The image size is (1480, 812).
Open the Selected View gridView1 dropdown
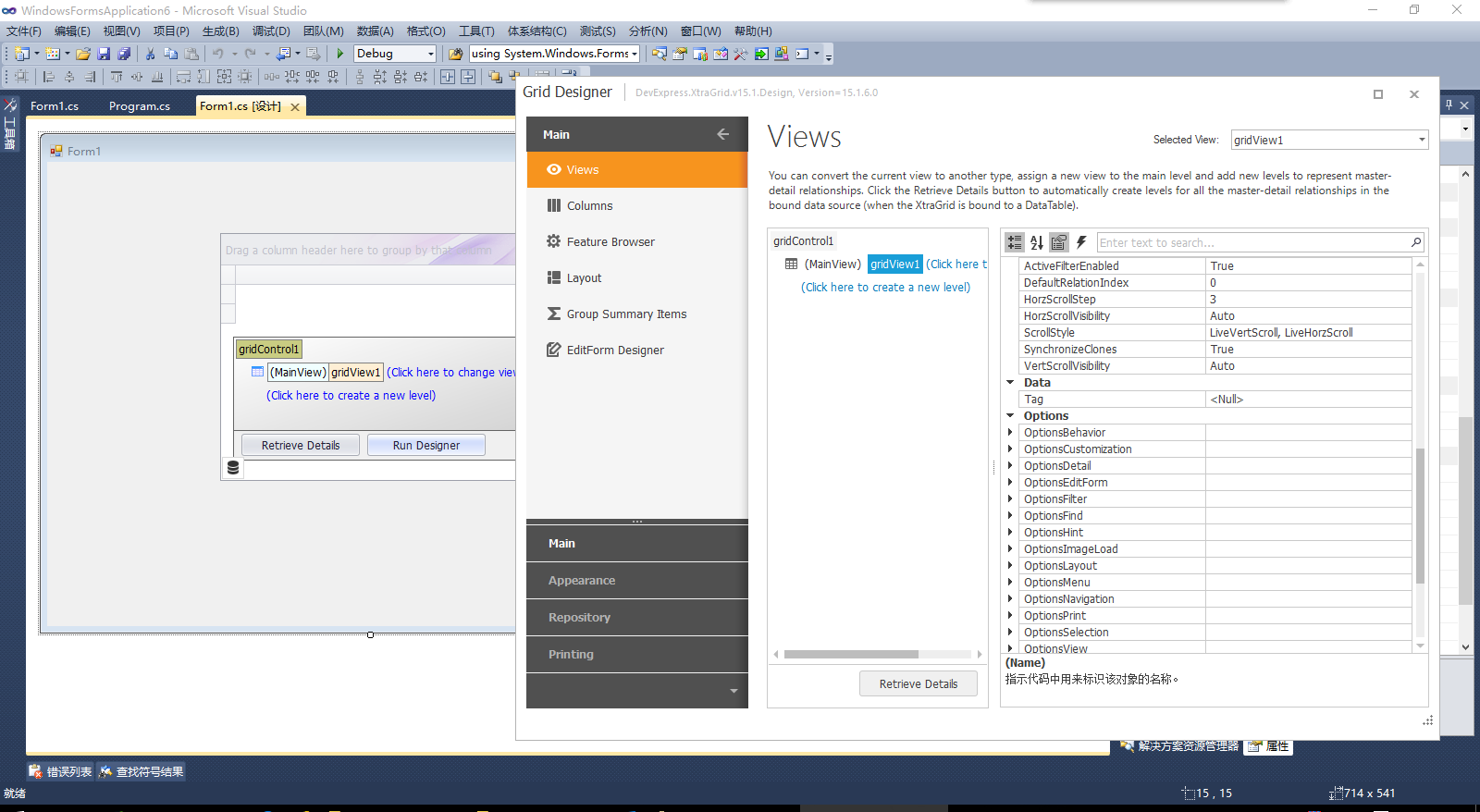click(x=1422, y=140)
